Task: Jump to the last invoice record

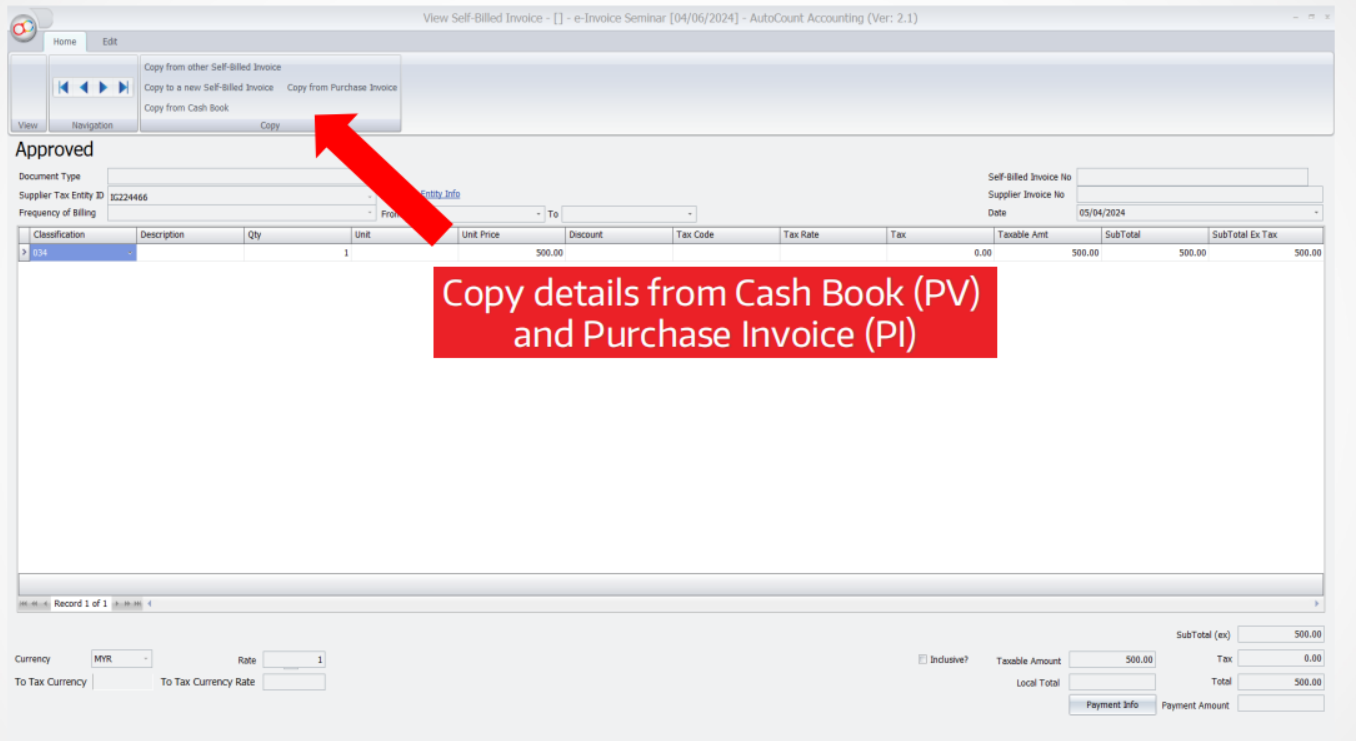Action: coord(123,88)
